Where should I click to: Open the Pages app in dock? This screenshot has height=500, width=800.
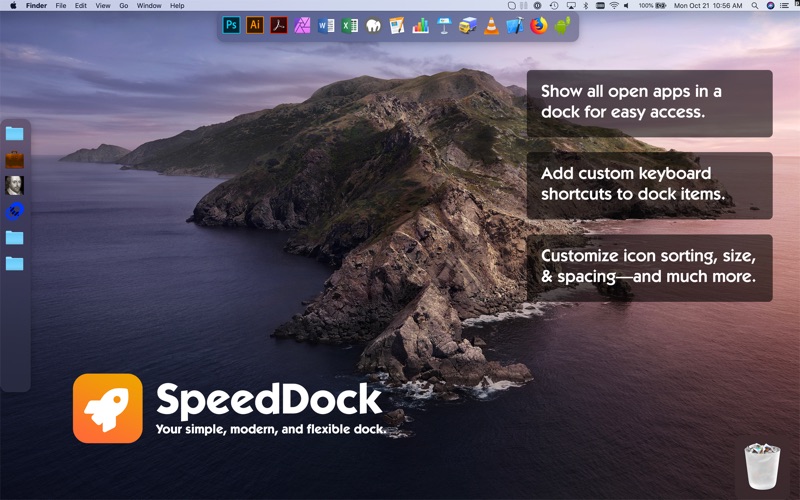pyautogui.click(x=397, y=26)
